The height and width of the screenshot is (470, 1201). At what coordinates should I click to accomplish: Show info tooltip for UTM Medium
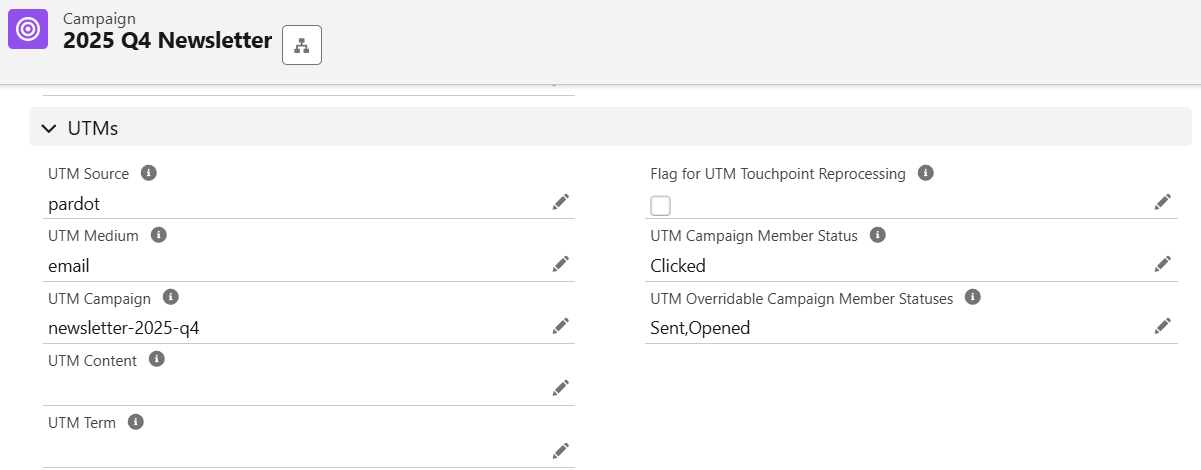coord(158,235)
